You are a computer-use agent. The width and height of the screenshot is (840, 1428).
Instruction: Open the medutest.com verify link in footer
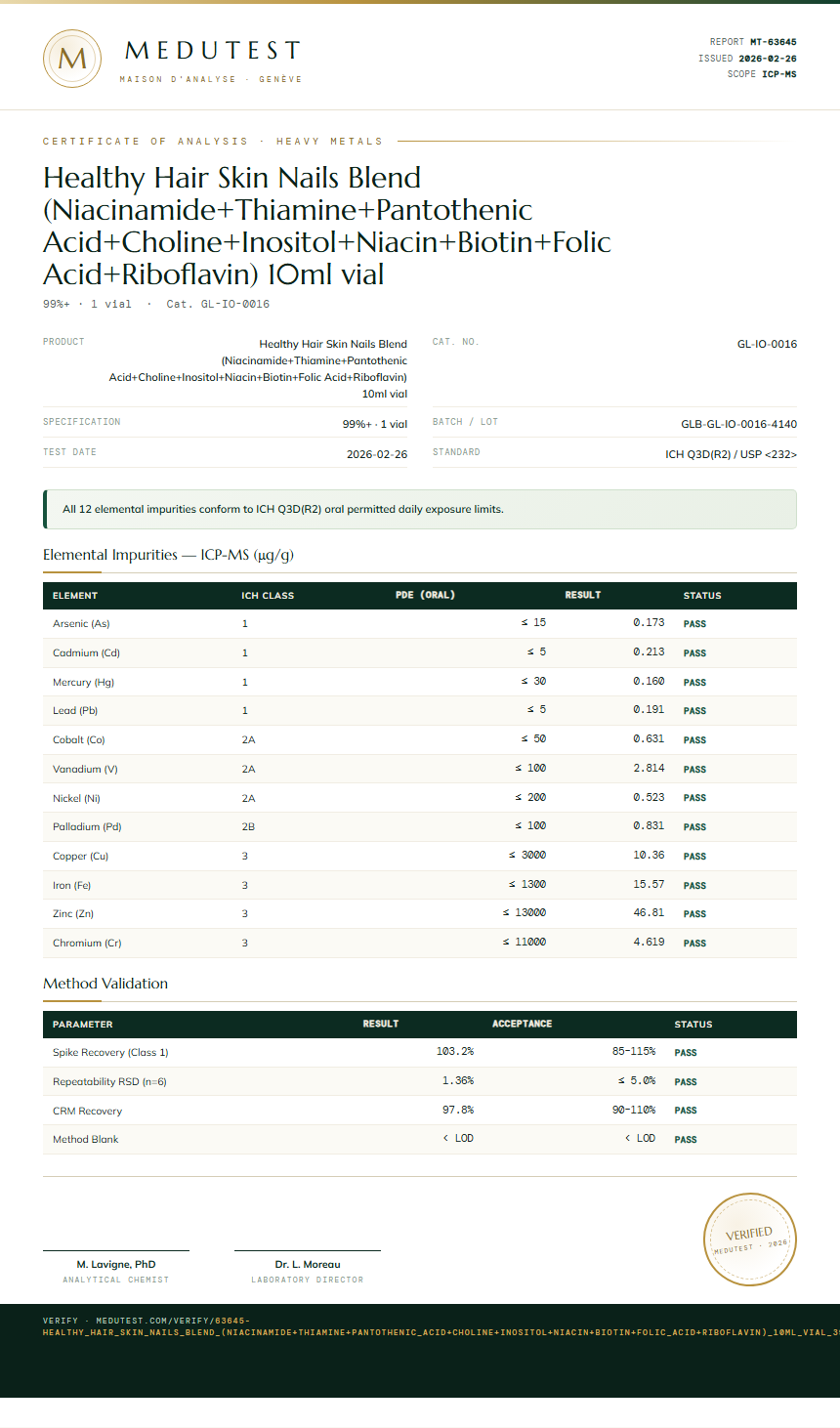(x=441, y=1326)
